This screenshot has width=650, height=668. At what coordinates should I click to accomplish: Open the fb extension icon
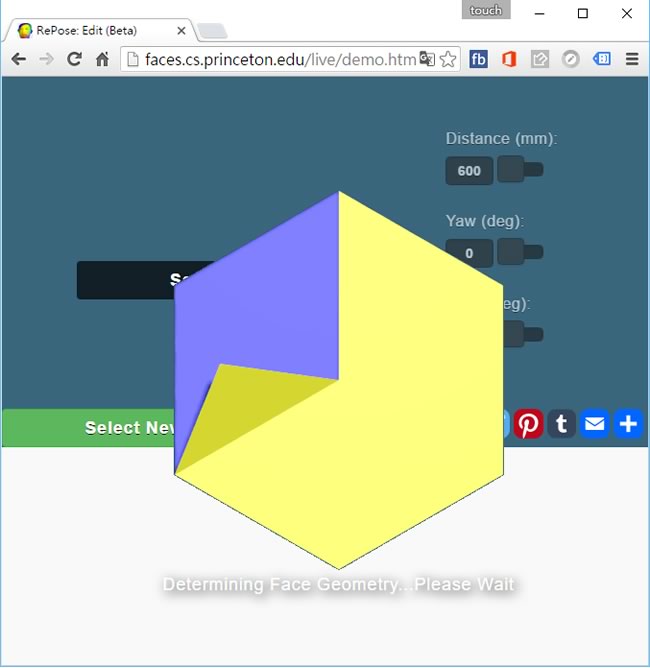click(x=478, y=59)
